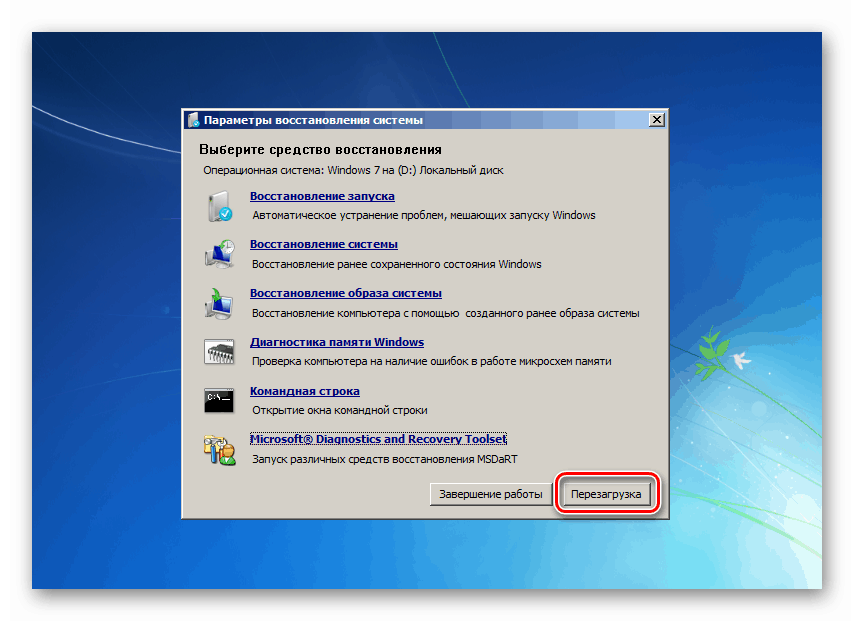Click description Восстановление компьютера с помощью образа

tap(446, 313)
